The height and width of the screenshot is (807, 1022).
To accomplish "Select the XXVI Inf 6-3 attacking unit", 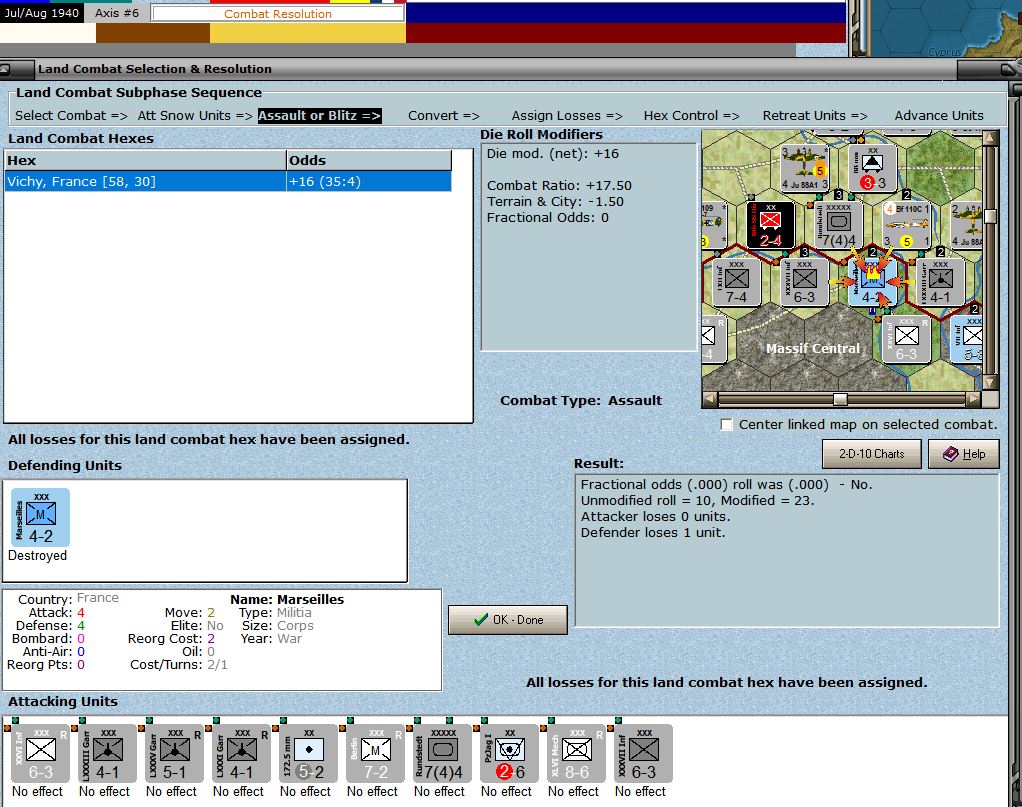I will (40, 753).
